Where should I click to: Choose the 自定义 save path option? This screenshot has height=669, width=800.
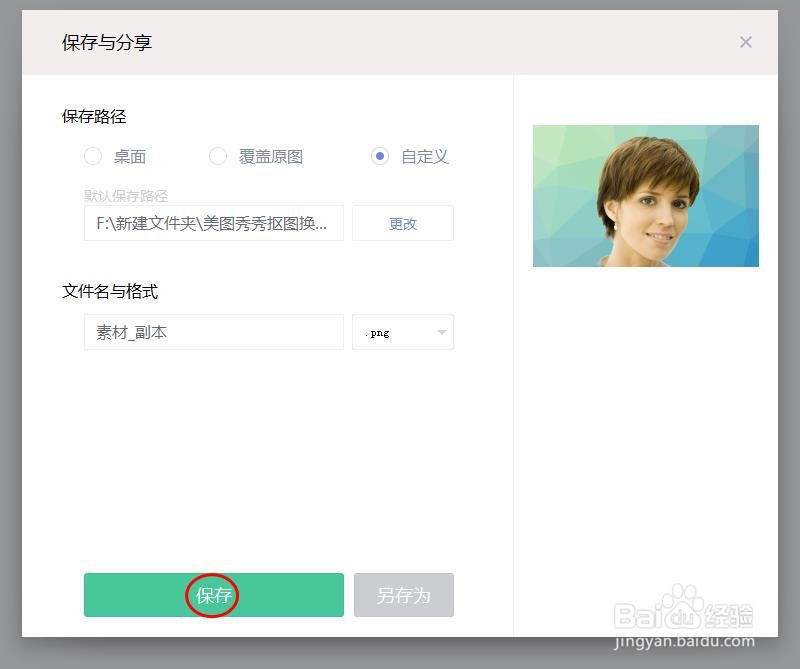click(x=380, y=156)
